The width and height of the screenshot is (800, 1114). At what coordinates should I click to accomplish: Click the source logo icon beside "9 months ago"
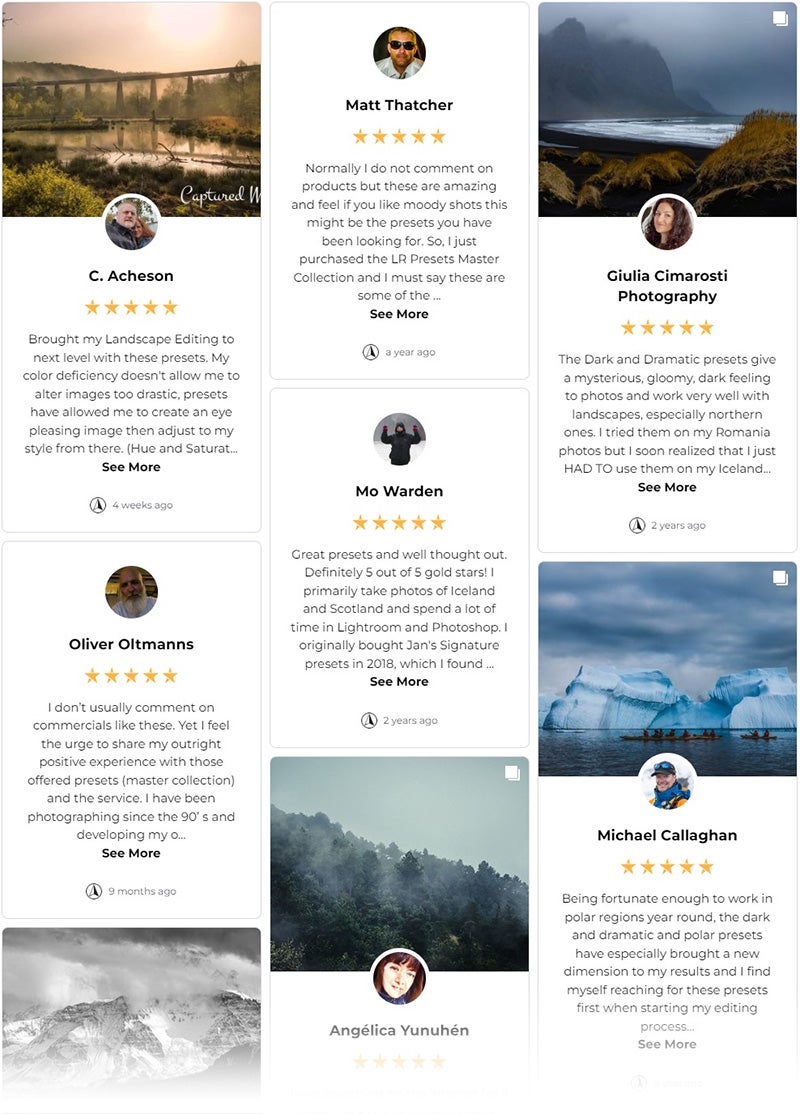coord(94,891)
